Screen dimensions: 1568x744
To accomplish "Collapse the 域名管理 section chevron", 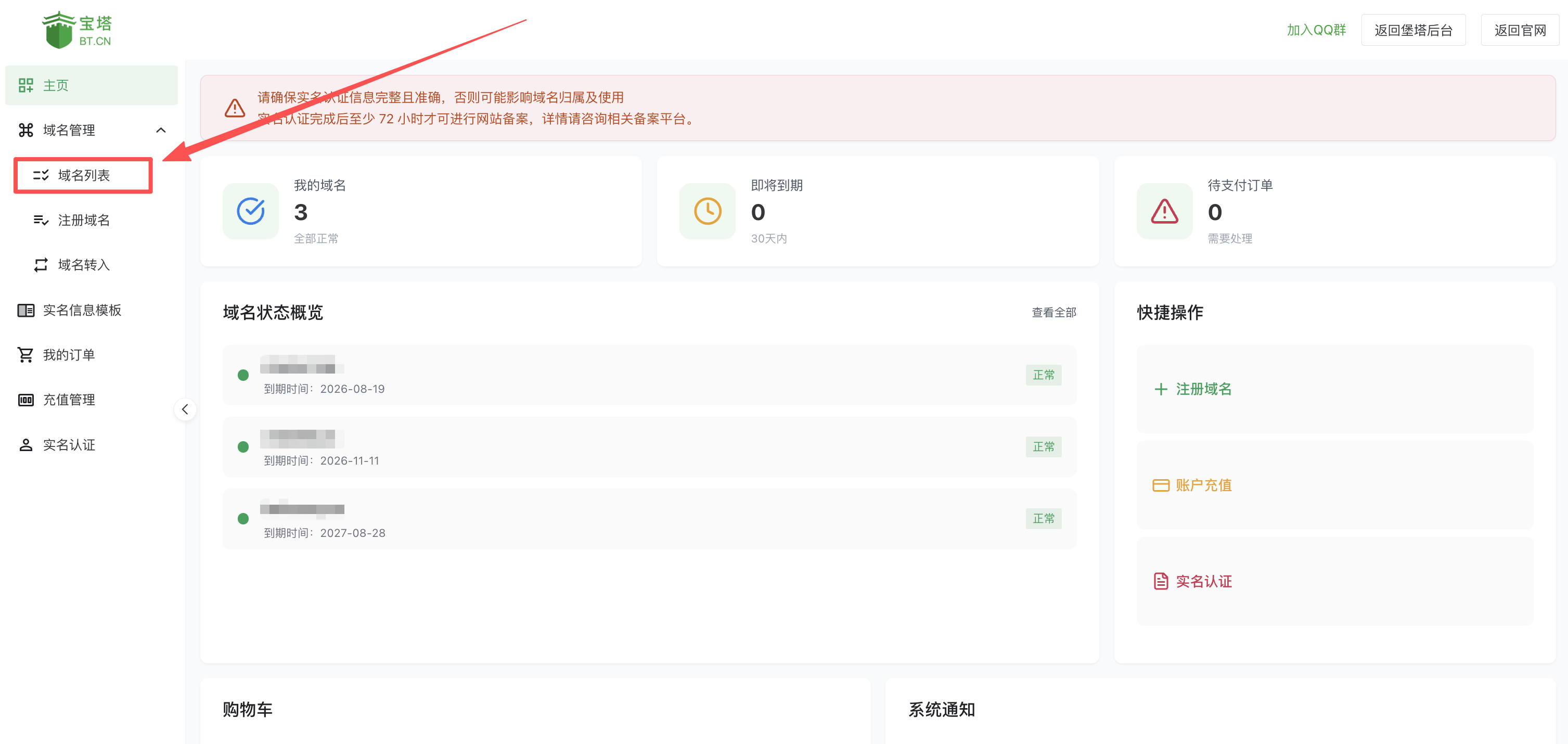I will coord(161,130).
